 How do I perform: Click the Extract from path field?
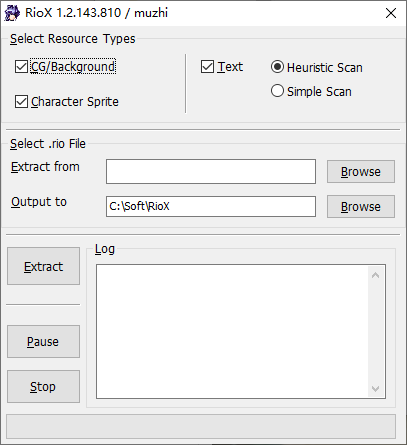click(211, 171)
